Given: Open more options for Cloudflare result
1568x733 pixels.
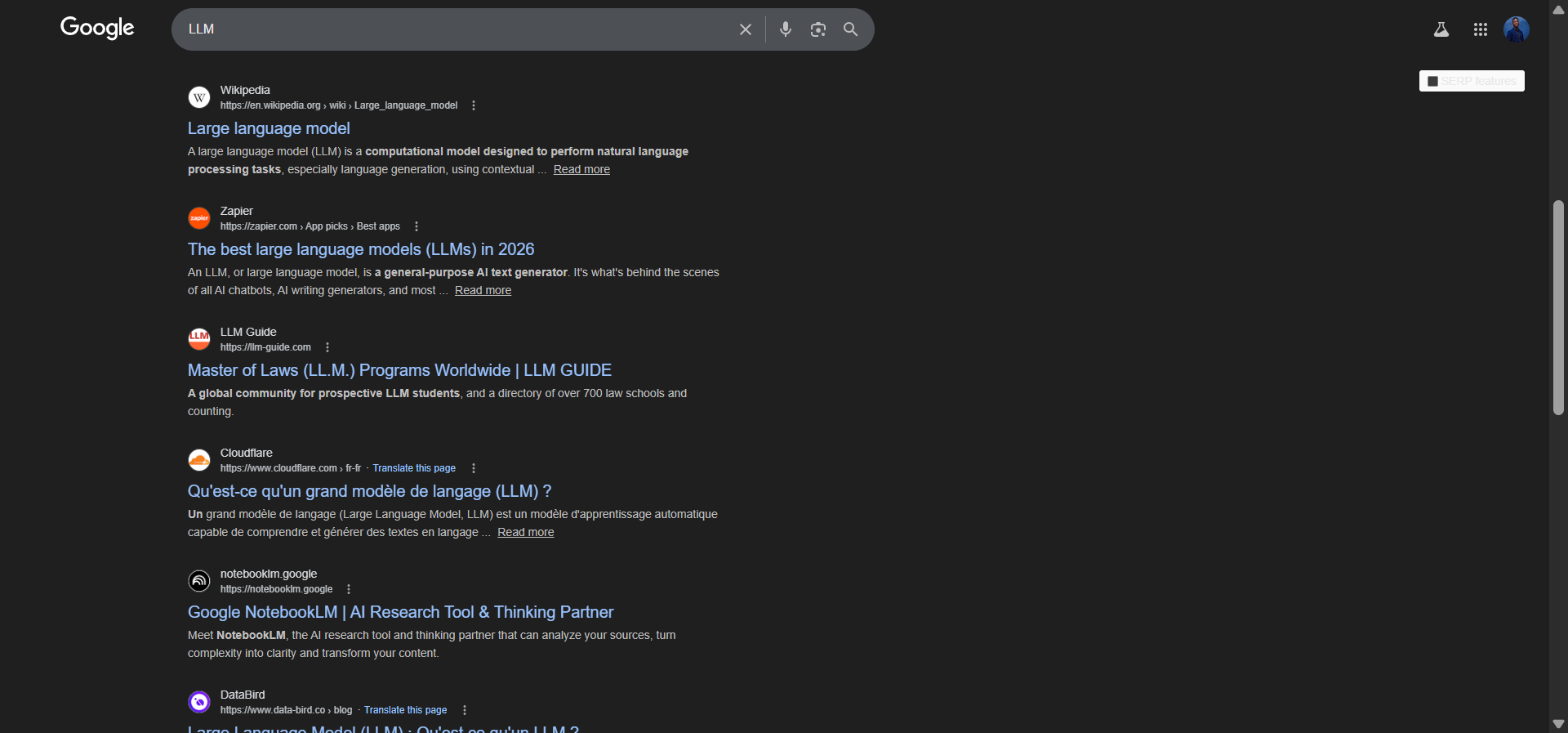Looking at the screenshot, I should pos(474,468).
